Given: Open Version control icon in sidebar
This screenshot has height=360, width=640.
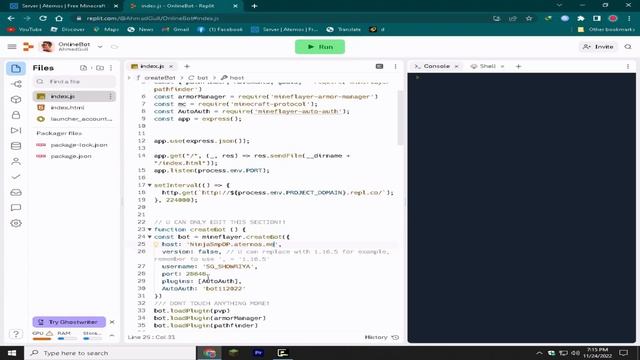Looking at the screenshot, I should click(x=16, y=84).
